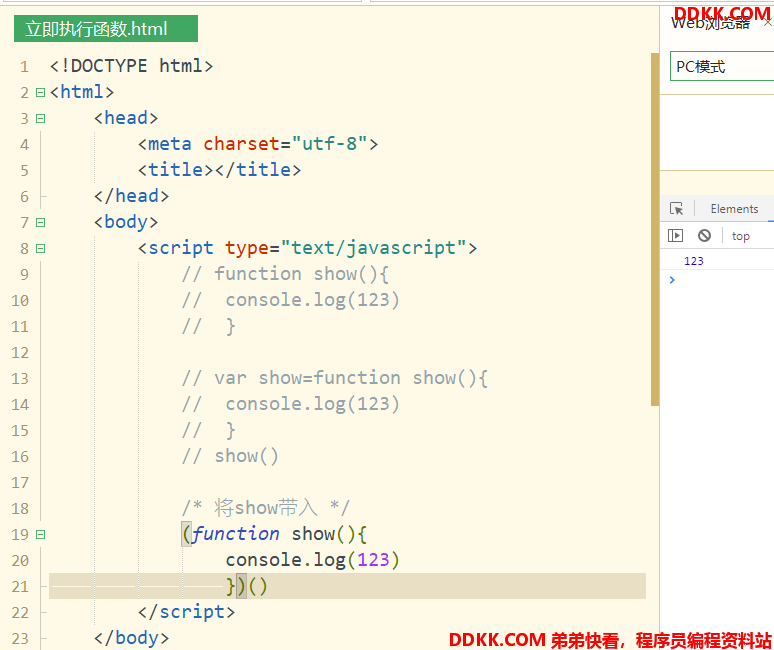The height and width of the screenshot is (650, 774).
Task: Click comment // var show=function show(){
Action: pos(335,379)
